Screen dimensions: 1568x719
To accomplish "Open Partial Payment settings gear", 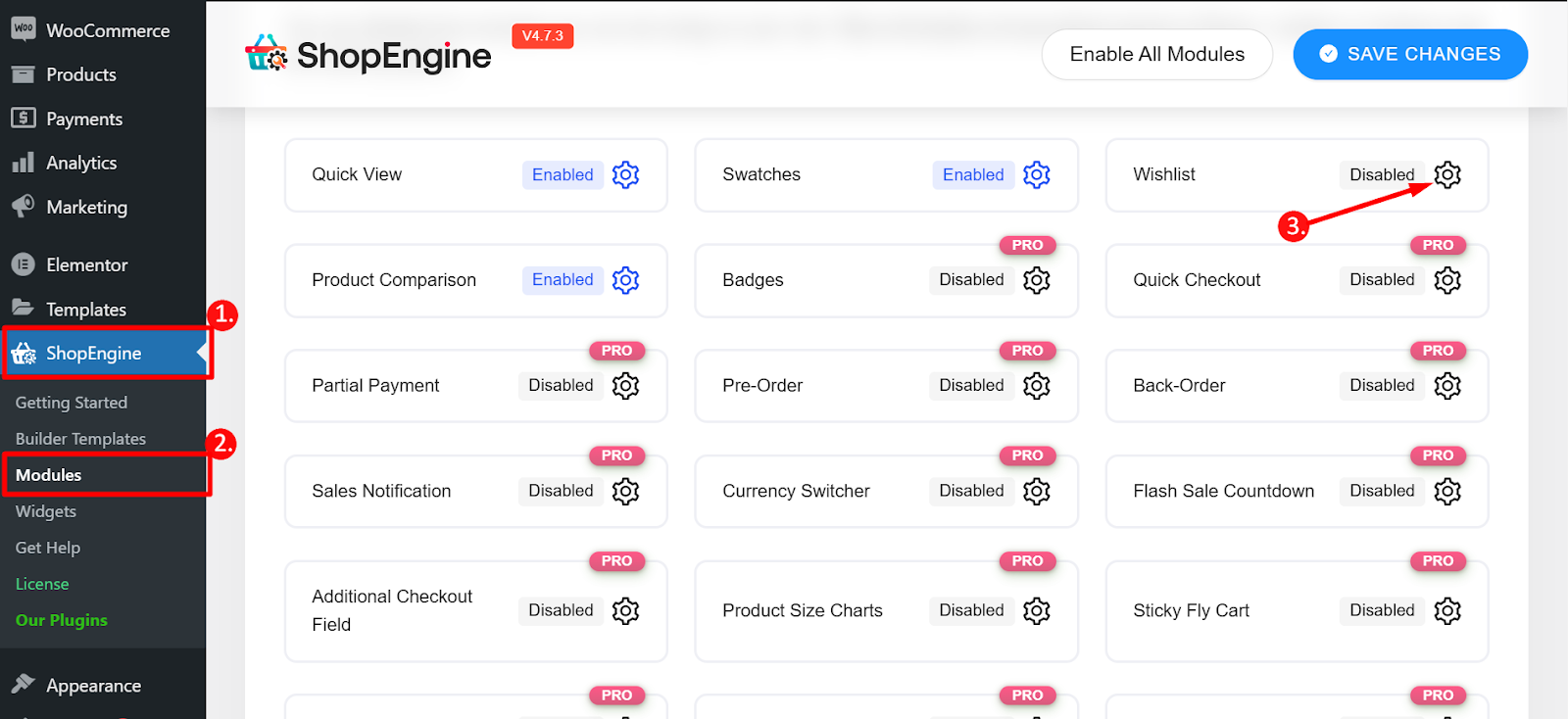I will (x=625, y=386).
